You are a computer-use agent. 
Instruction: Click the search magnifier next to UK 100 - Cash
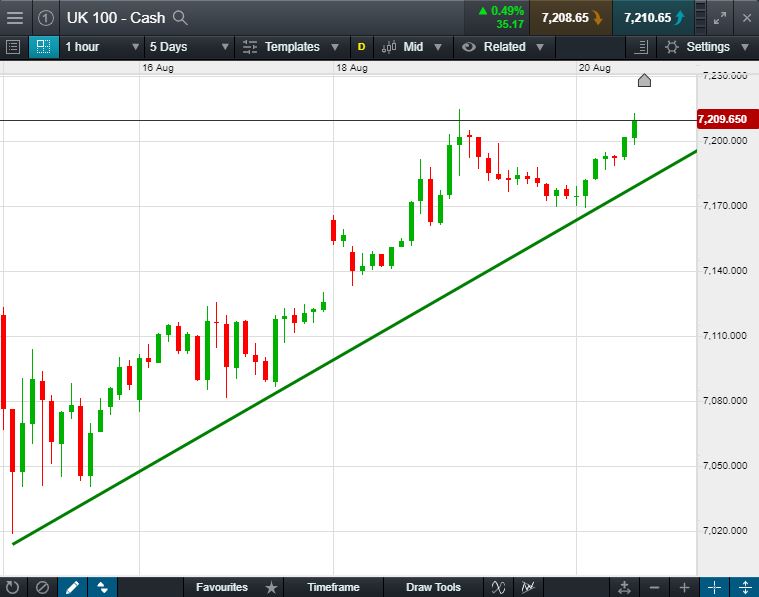[x=180, y=18]
